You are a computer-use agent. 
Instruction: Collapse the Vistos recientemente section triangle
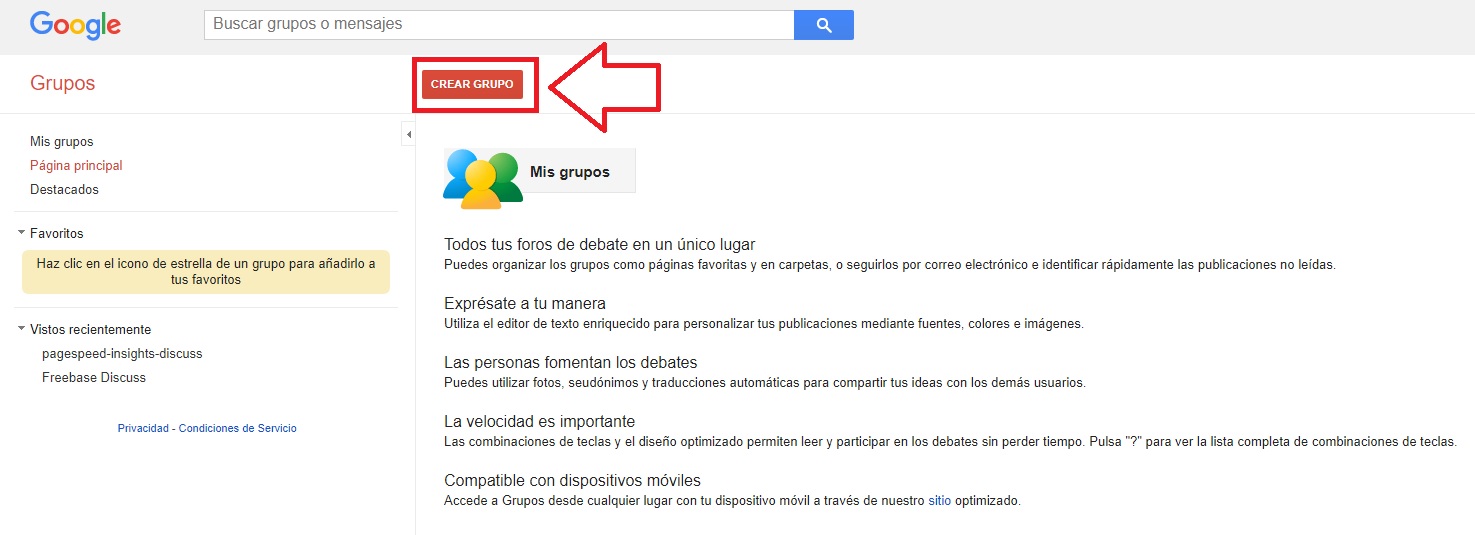(x=21, y=329)
